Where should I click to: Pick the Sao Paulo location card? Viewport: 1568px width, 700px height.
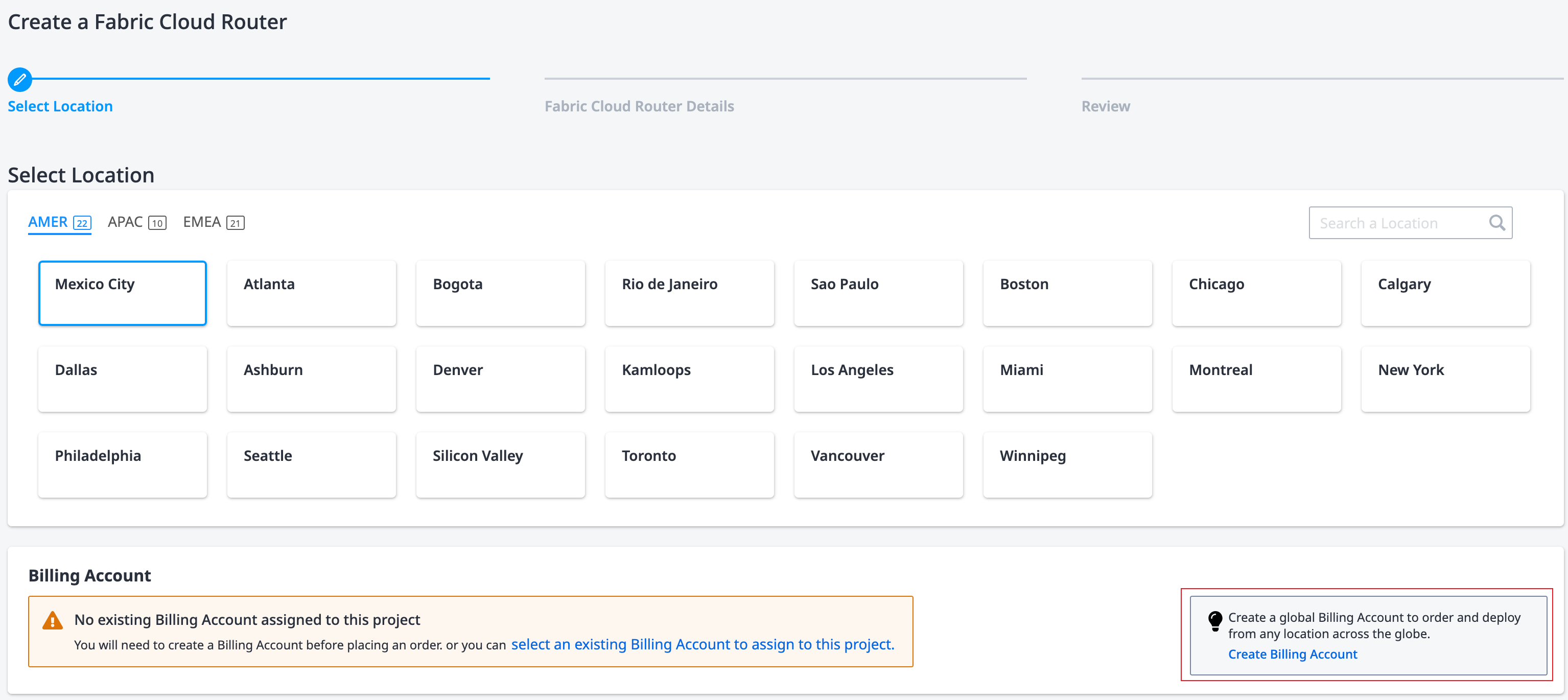pos(878,293)
